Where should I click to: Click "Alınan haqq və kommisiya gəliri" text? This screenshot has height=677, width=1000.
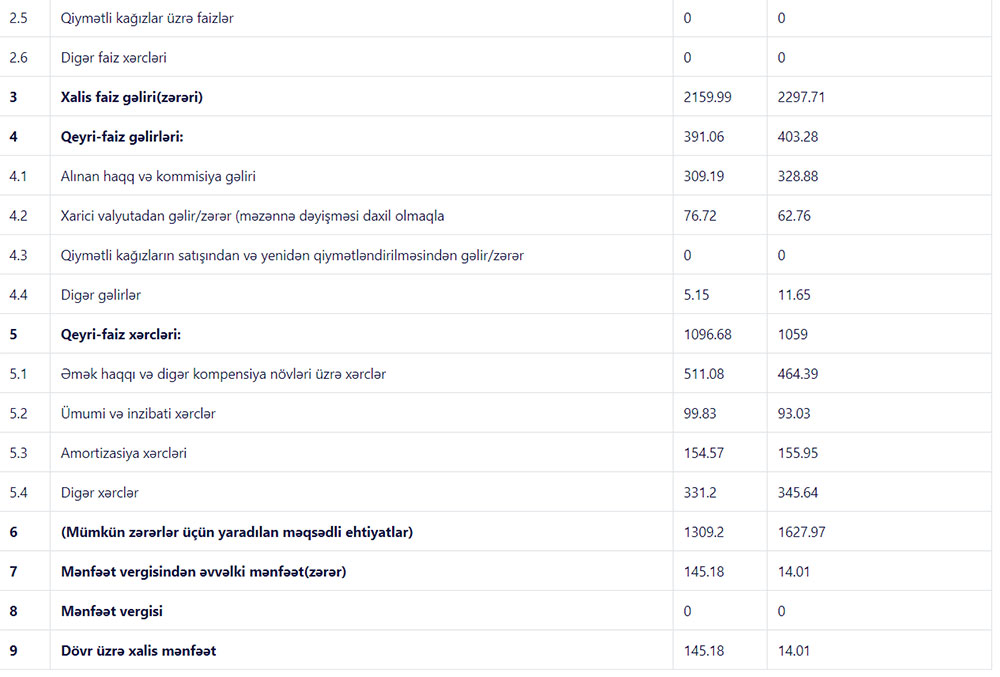coord(158,176)
